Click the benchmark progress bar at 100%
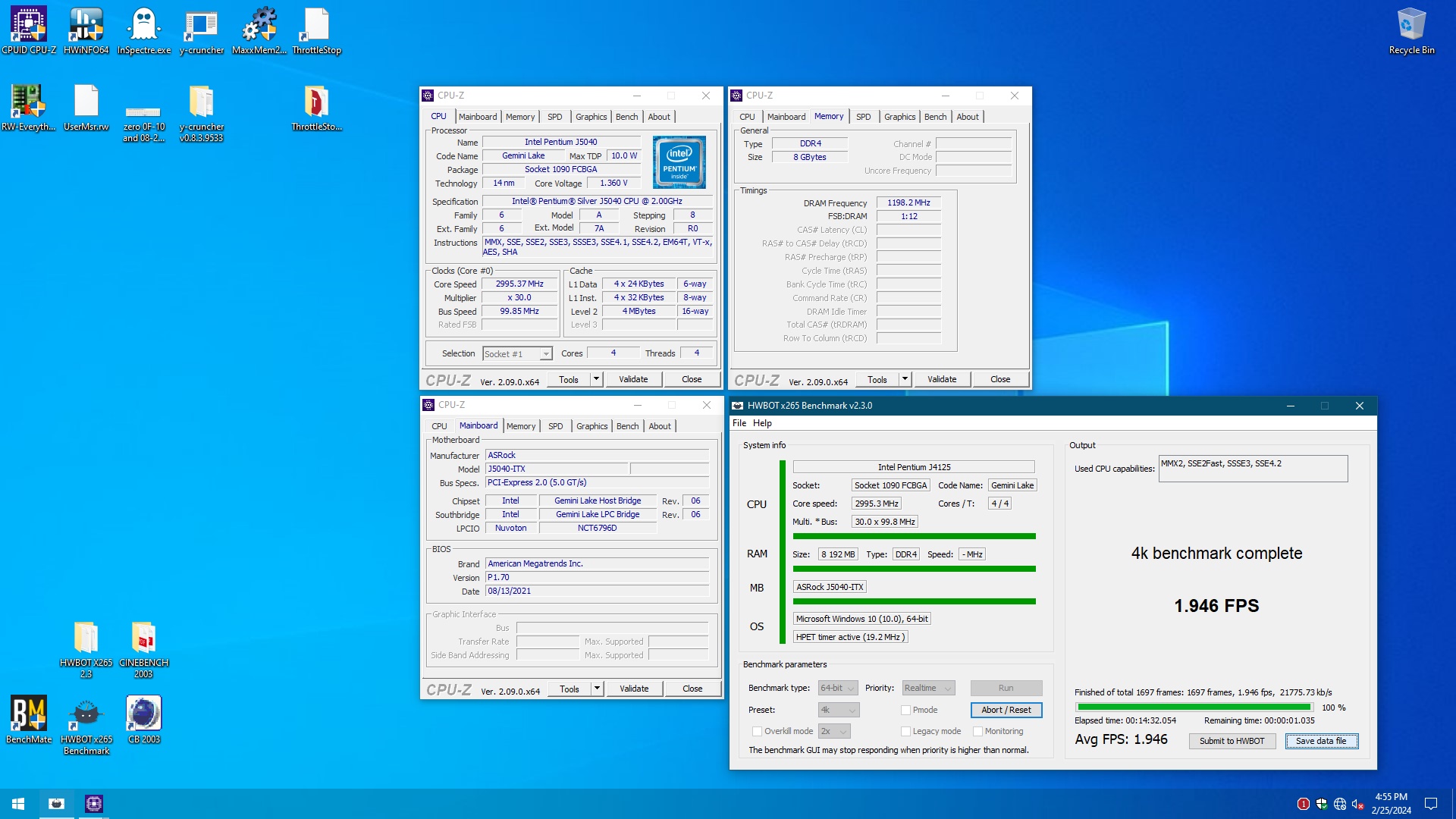 coord(1194,707)
